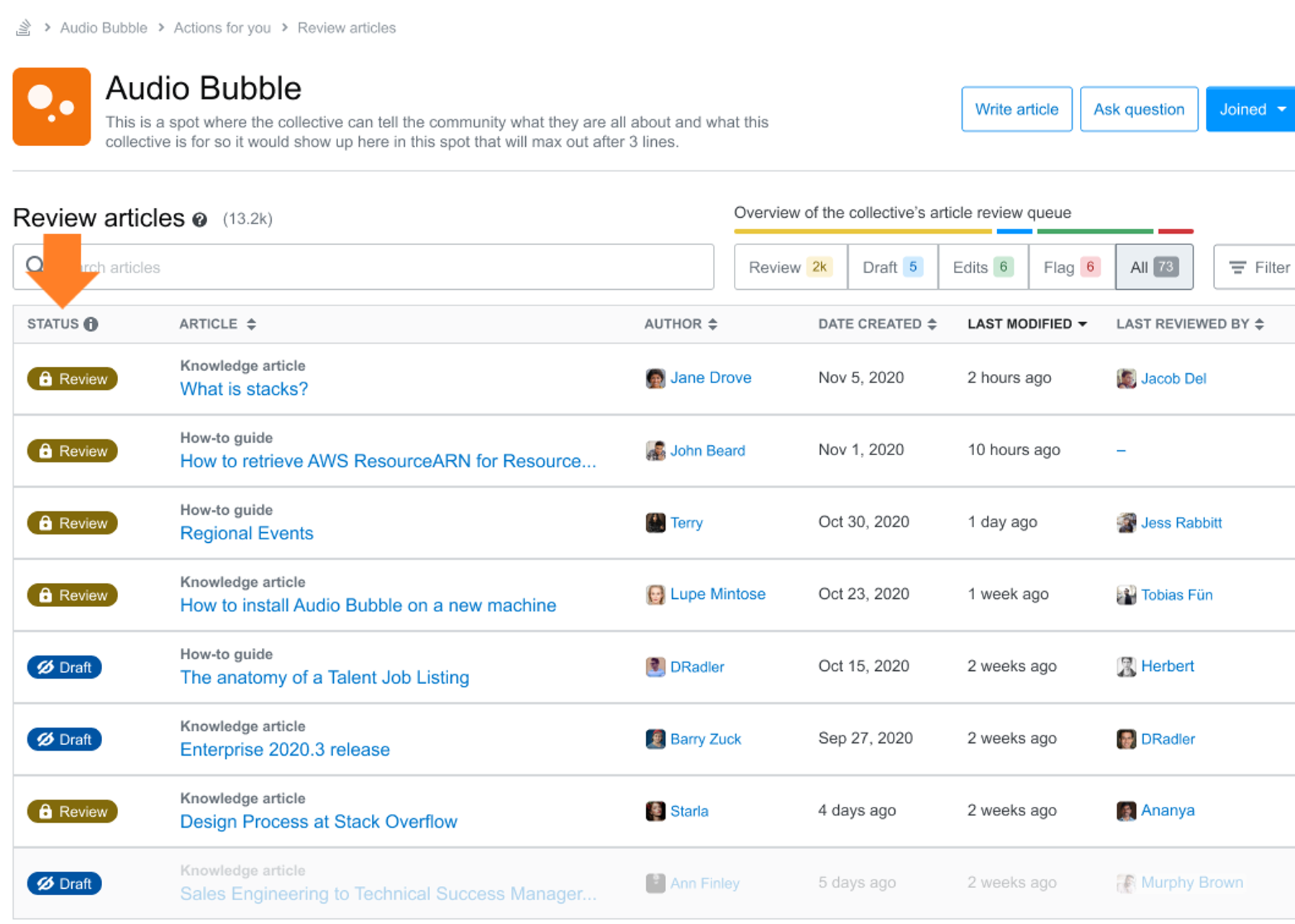This screenshot has width=1295, height=924.
Task: Sort by DATE CREATED column
Action: (877, 324)
